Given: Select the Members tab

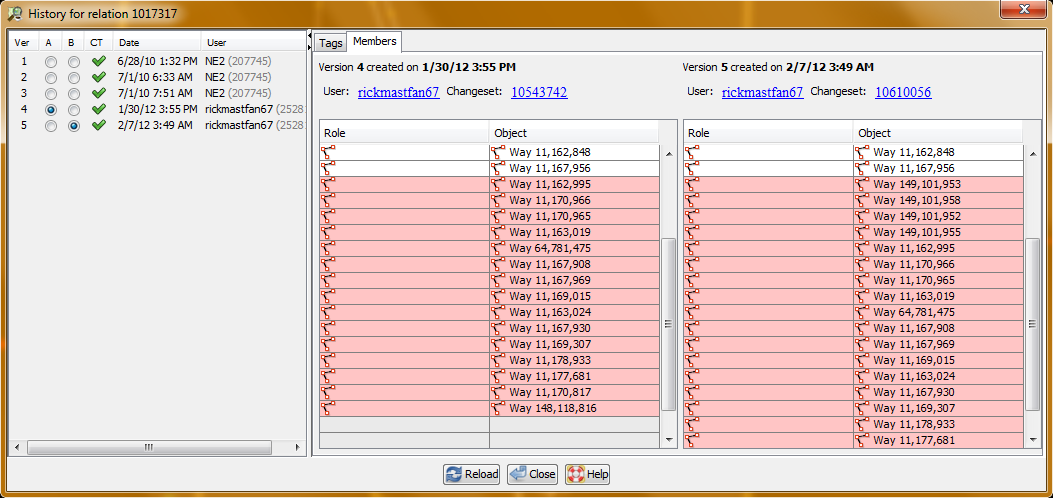Looking at the screenshot, I should (374, 42).
